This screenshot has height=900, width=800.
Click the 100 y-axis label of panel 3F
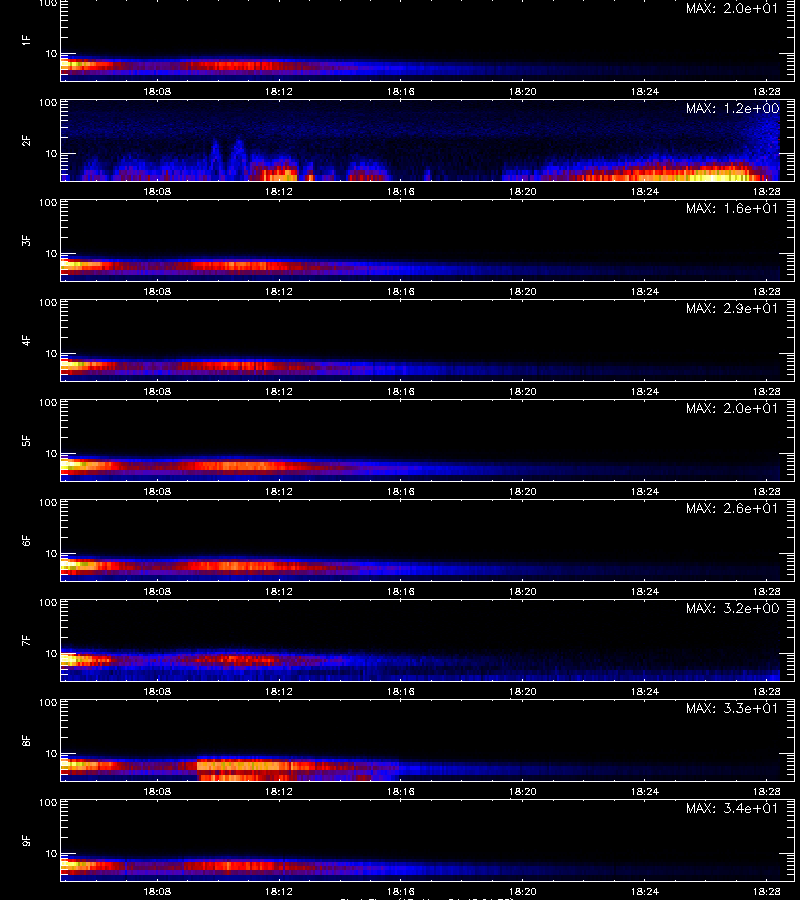coord(48,203)
